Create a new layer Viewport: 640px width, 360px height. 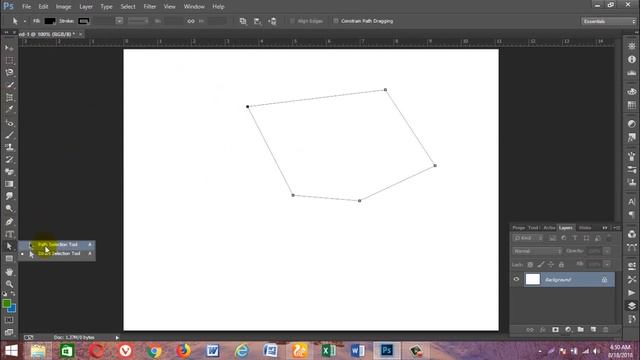pos(593,329)
